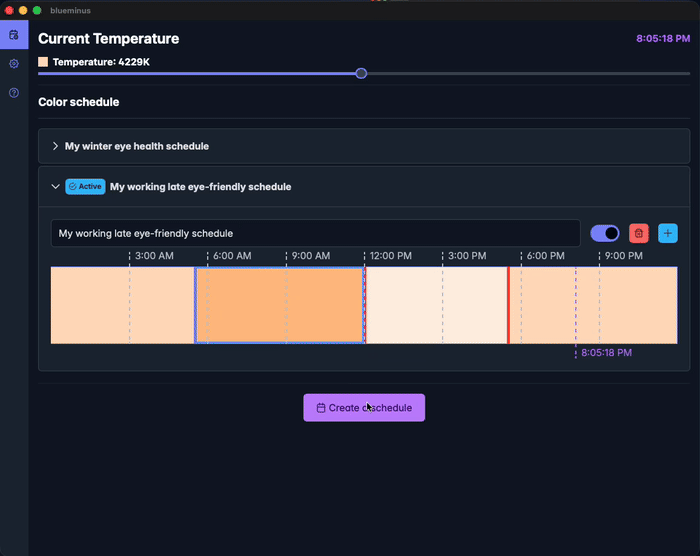Click the Create a schedule button
Image resolution: width=700 pixels, height=556 pixels.
point(364,407)
